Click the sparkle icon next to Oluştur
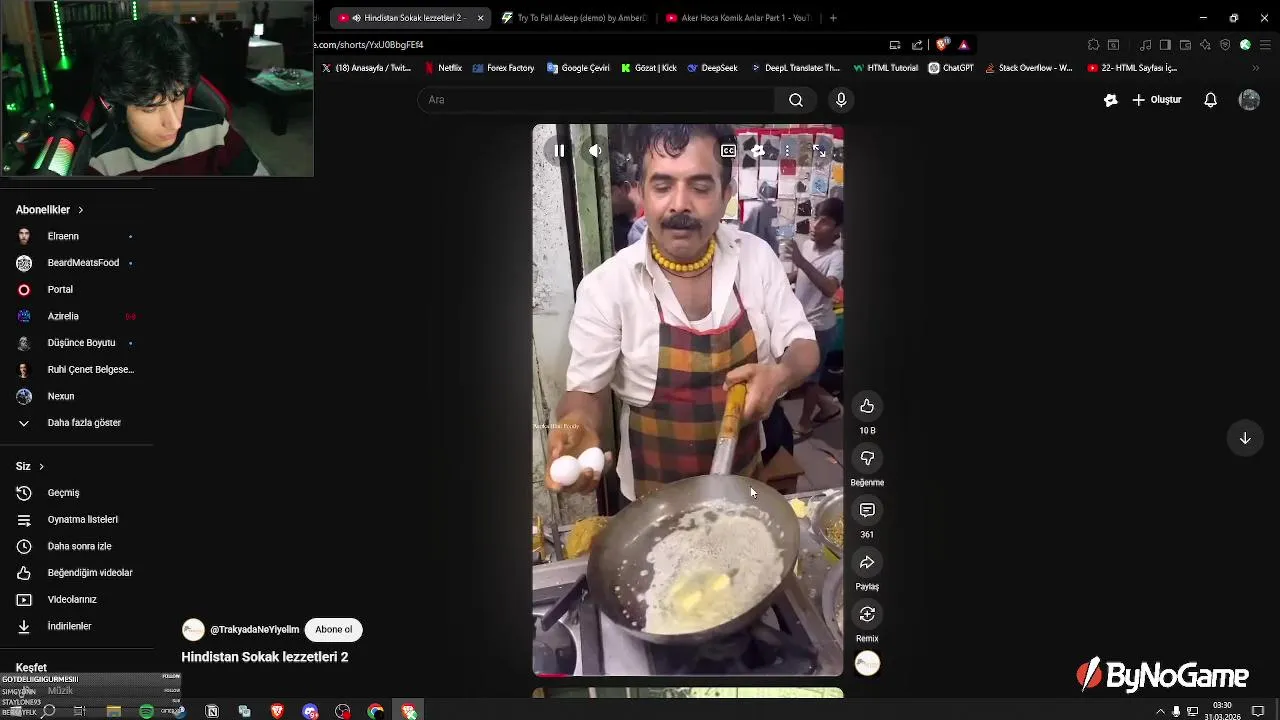 tap(1110, 100)
